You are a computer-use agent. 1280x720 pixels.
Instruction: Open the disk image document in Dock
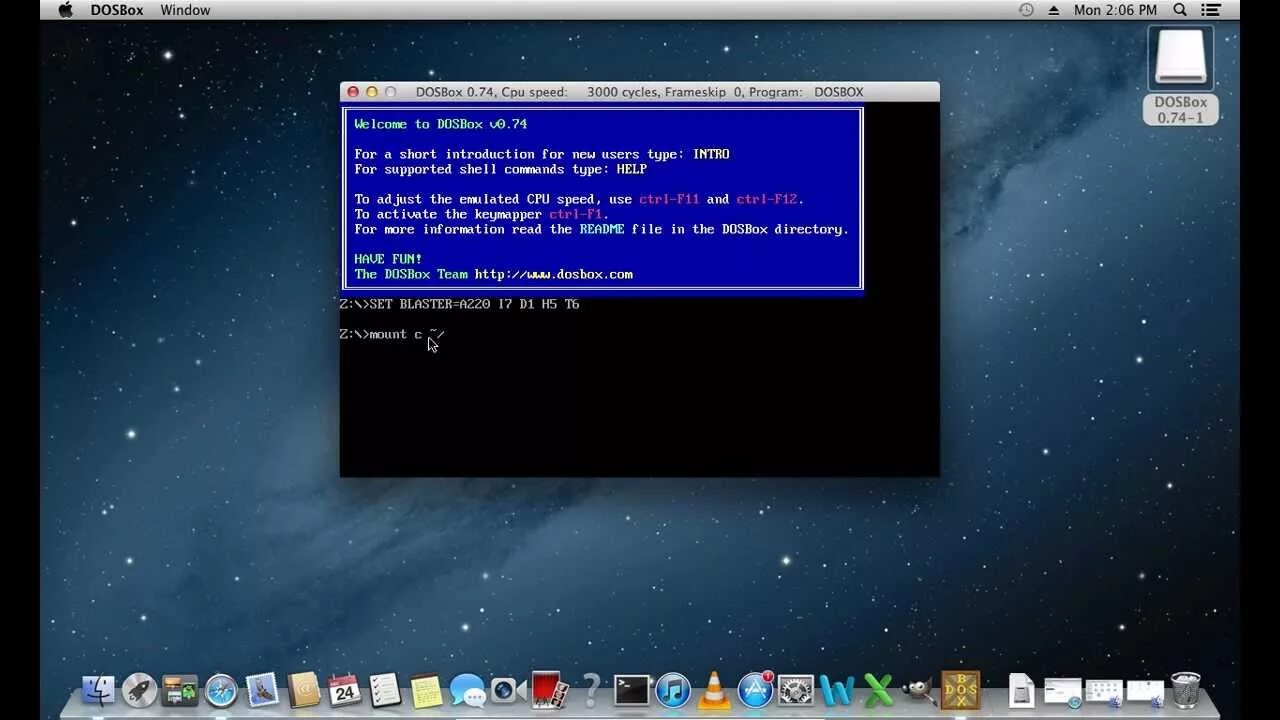click(1021, 690)
